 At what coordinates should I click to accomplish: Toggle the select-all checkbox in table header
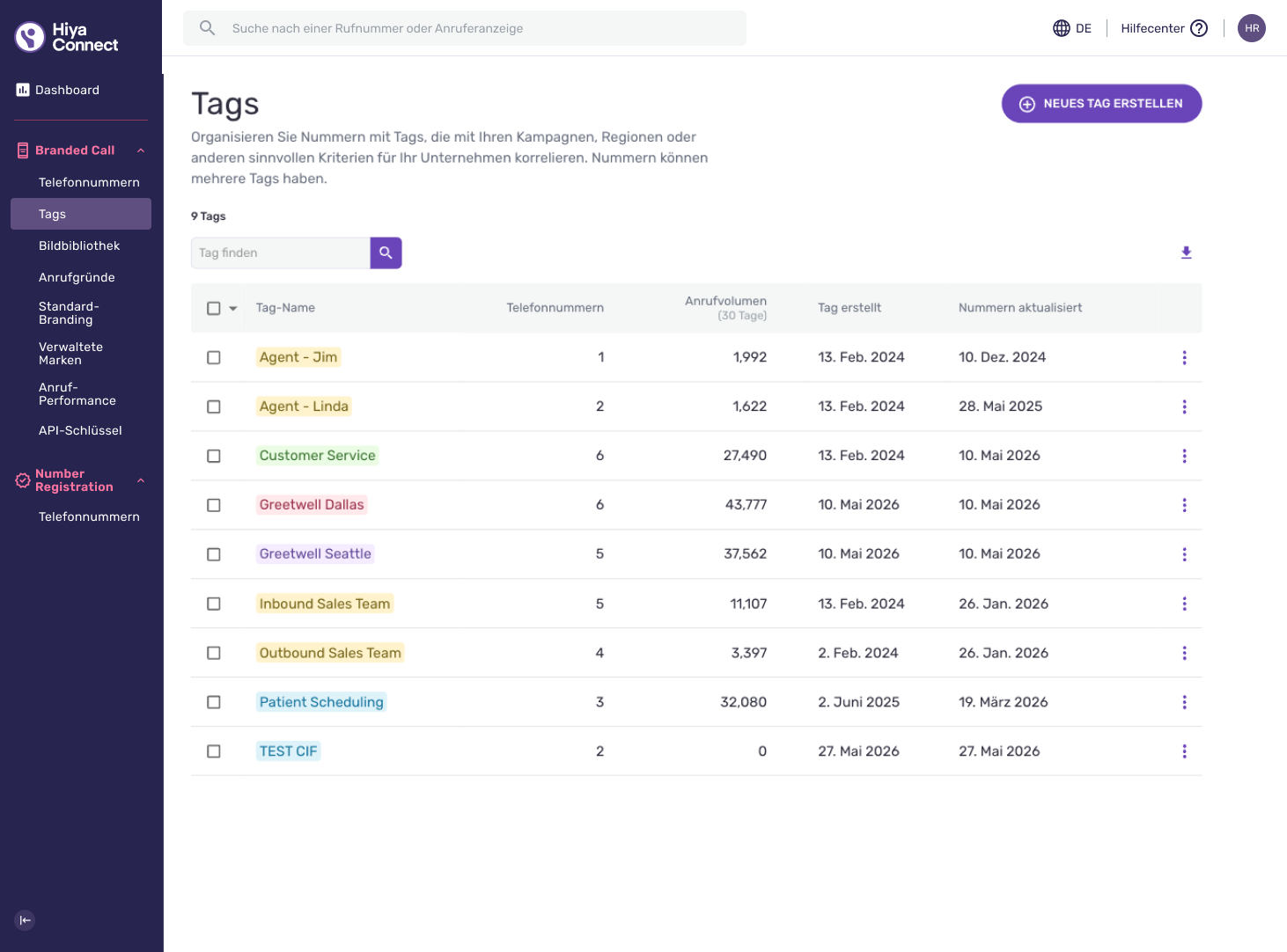214,308
